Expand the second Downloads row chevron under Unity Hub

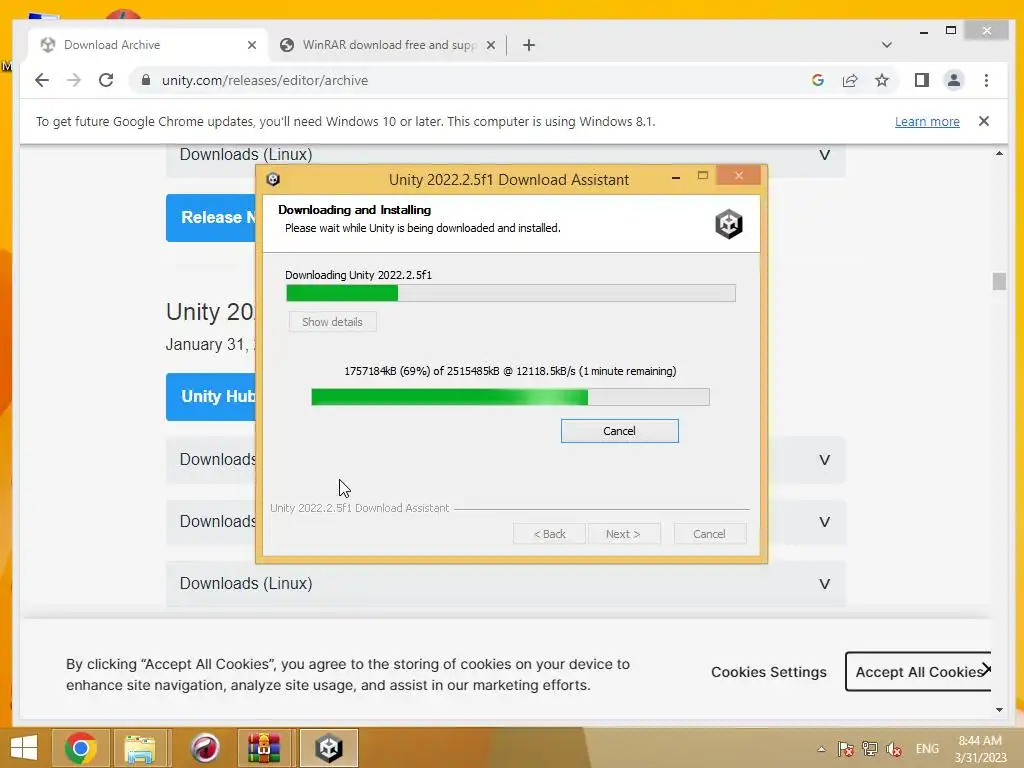click(825, 522)
